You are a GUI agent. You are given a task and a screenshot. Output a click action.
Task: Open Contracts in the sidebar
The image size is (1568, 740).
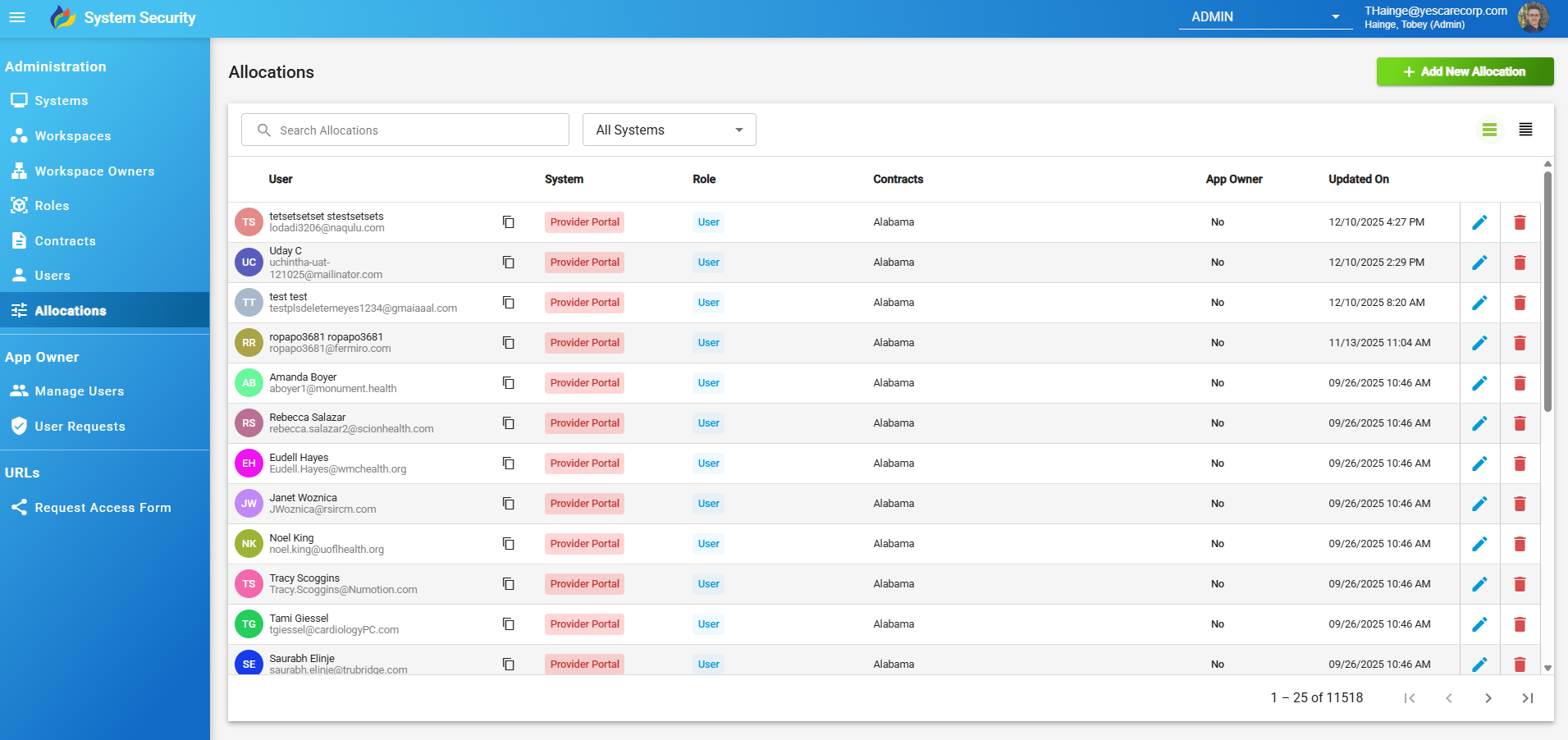click(x=104, y=241)
